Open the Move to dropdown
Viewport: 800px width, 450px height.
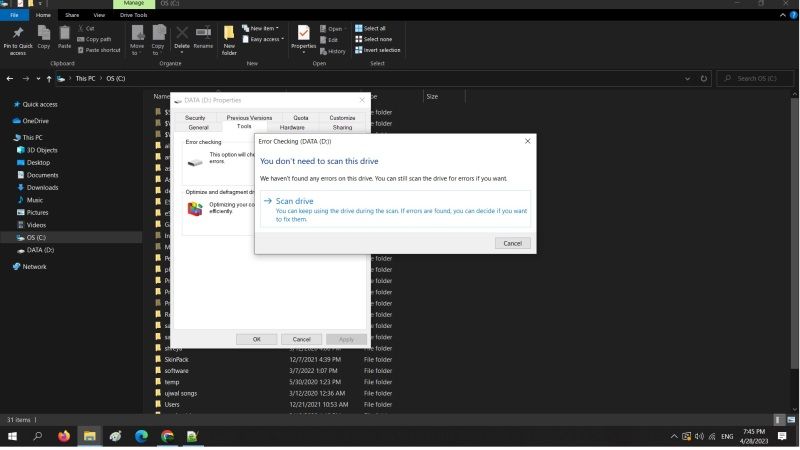pyautogui.click(x=137, y=40)
